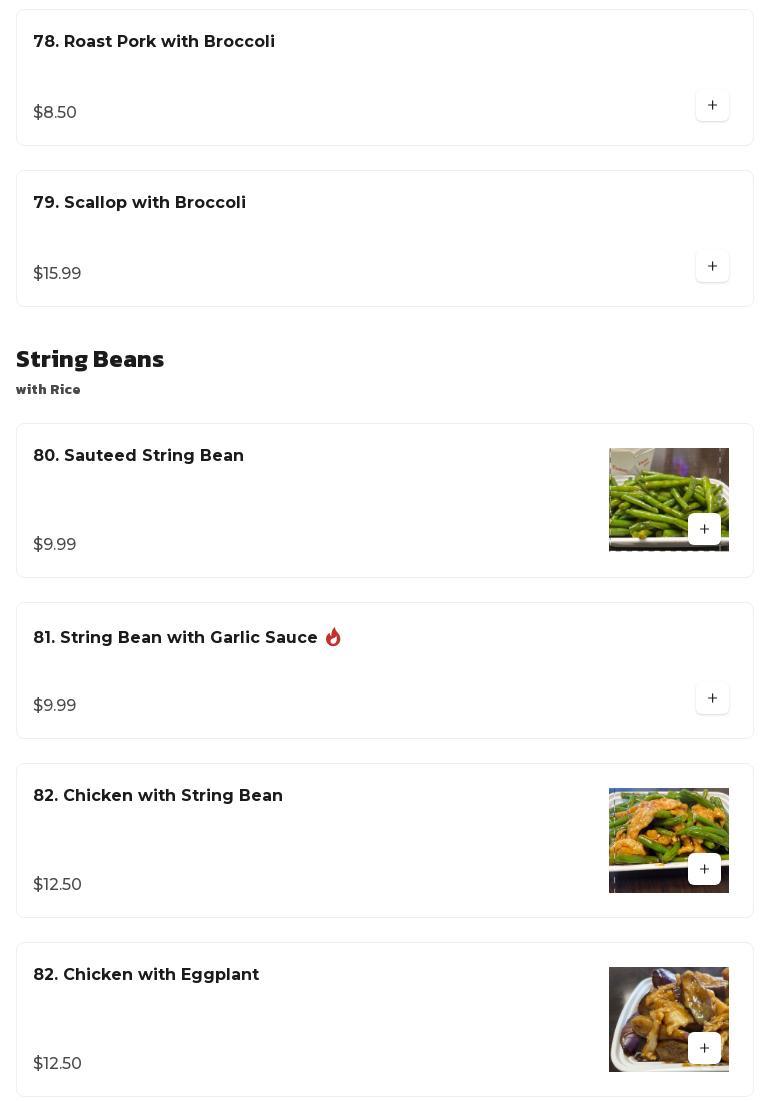770x1101 pixels.
Task: Open item 78. Roast Pork with Broccoli
Action: (154, 41)
